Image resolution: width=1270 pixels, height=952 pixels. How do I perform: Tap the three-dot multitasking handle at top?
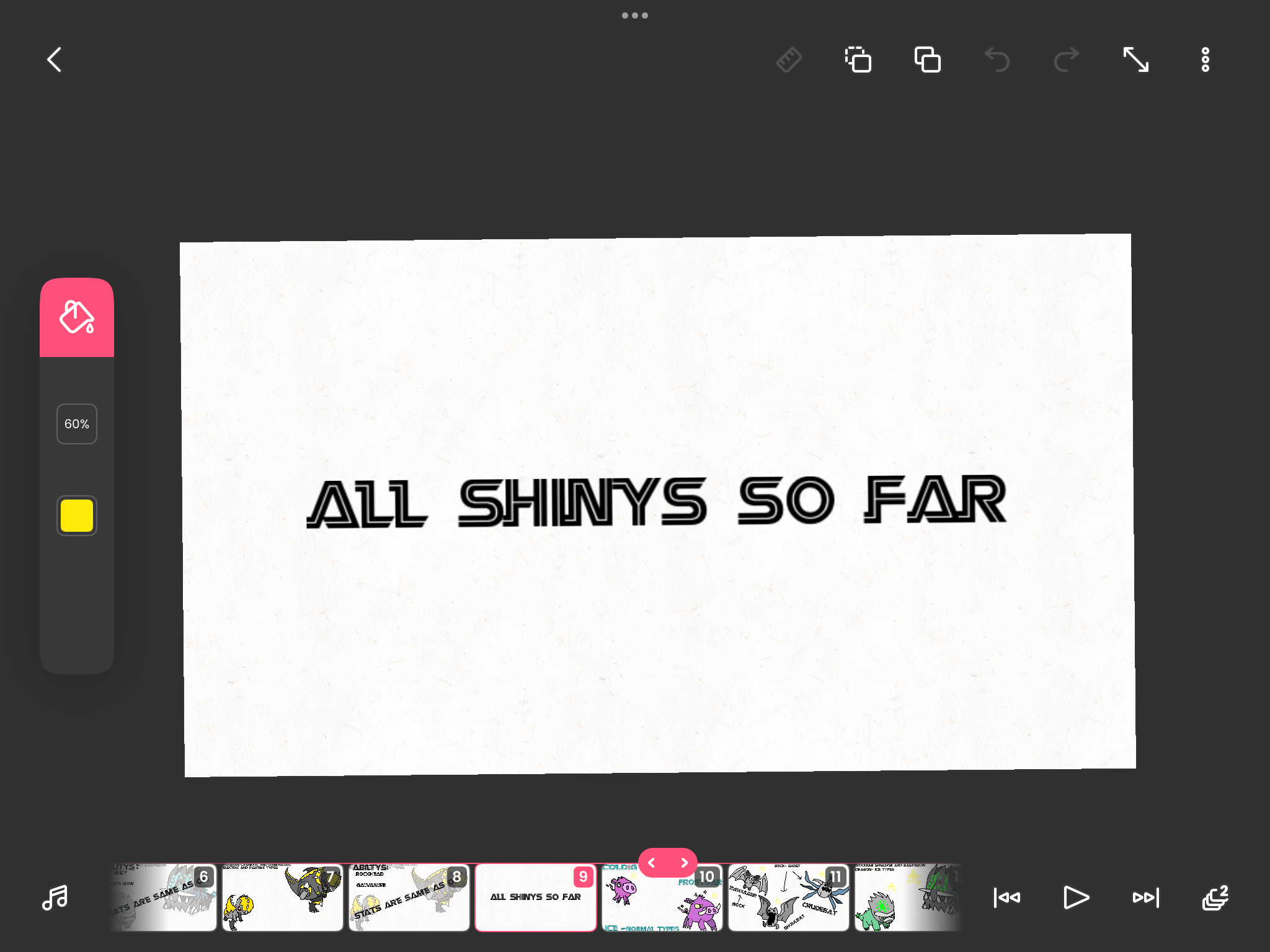tap(635, 15)
